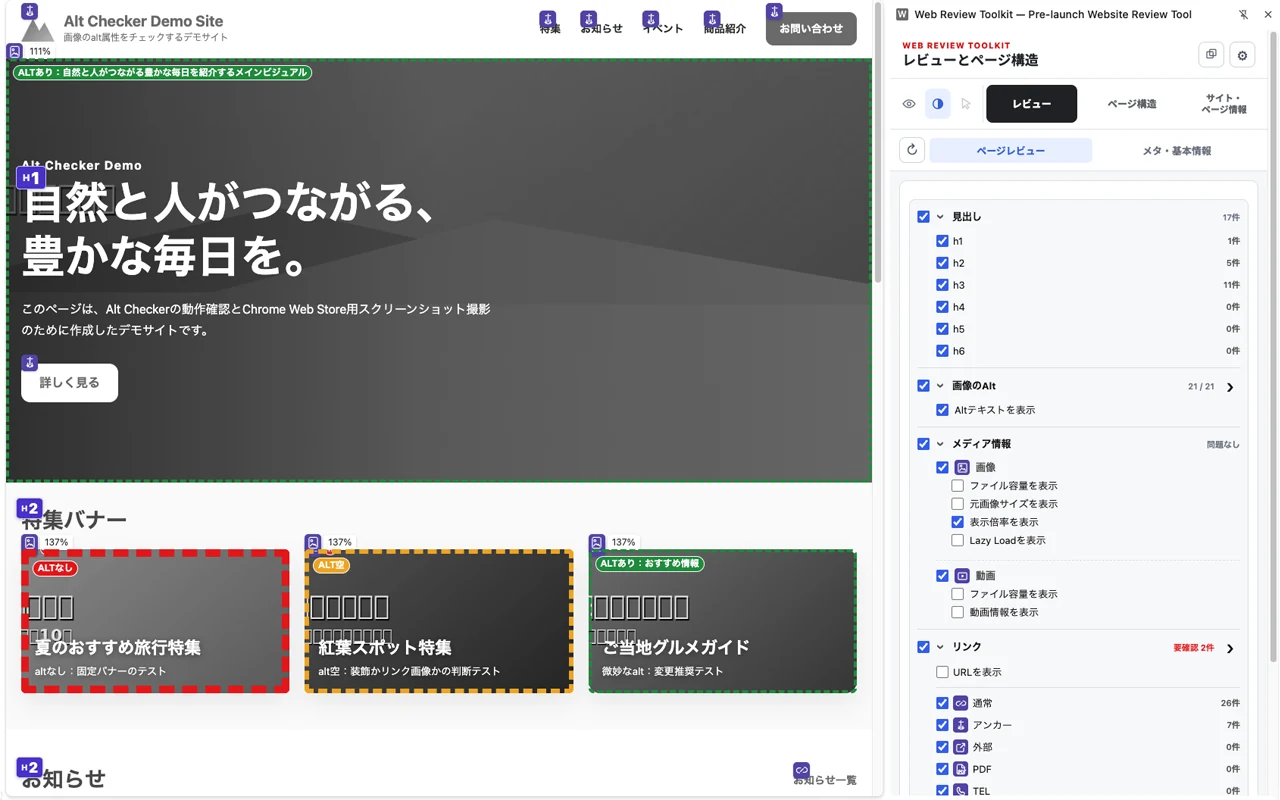
Task: Select the レビュー tab
Action: click(1032, 104)
